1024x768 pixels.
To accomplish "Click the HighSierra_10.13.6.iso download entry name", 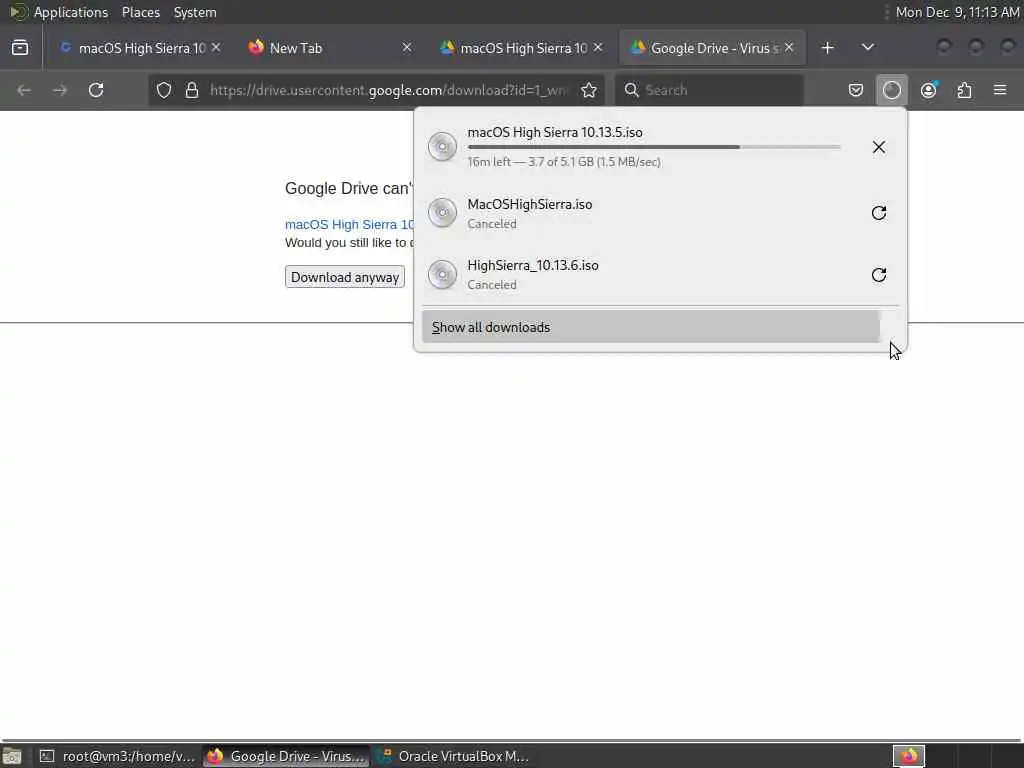I will coord(533,265).
